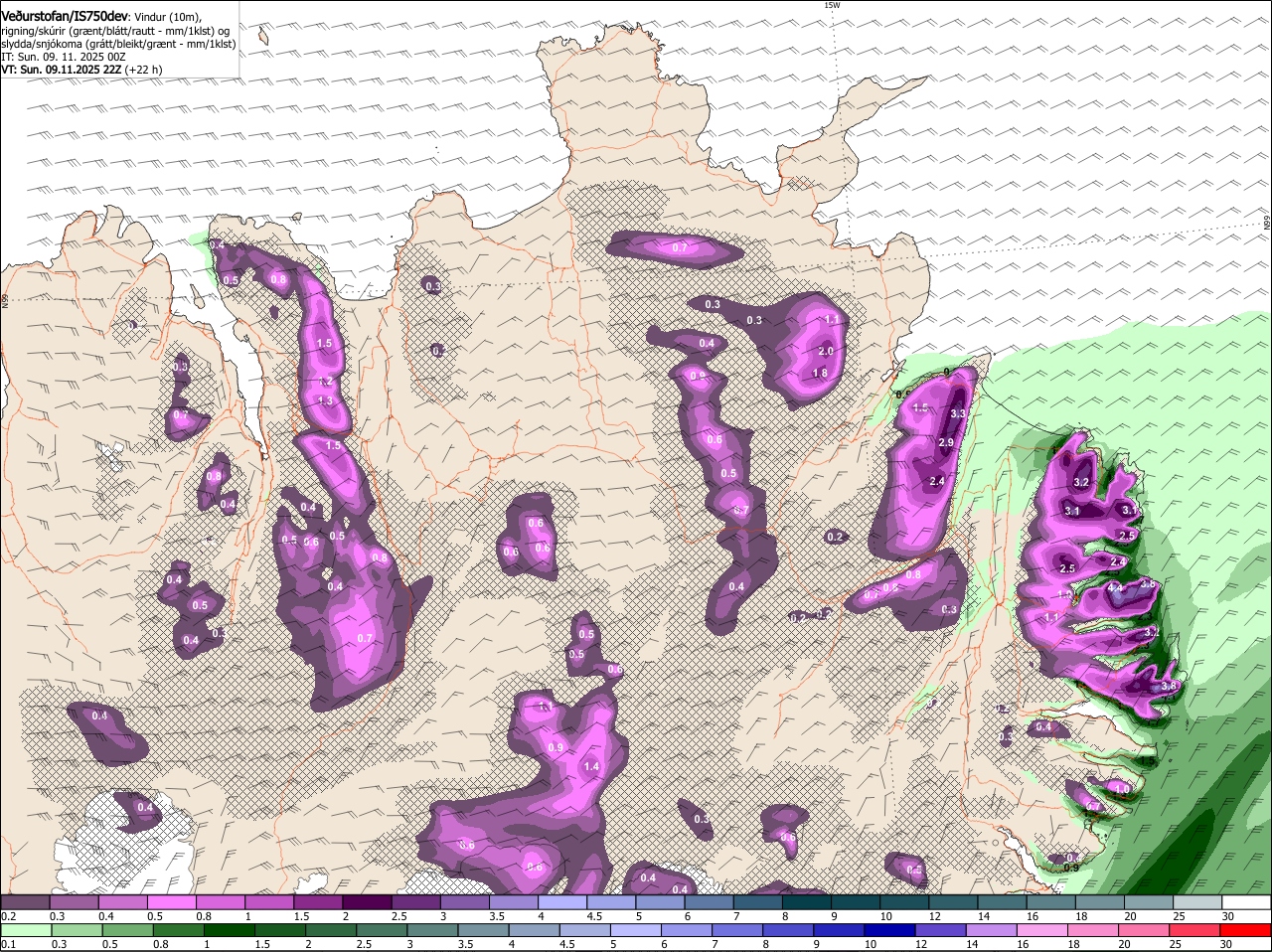Click the dusky purple 0.2–0.3 snow legend swatch
The height and width of the screenshot is (952, 1272).
pyautogui.click(x=25, y=902)
